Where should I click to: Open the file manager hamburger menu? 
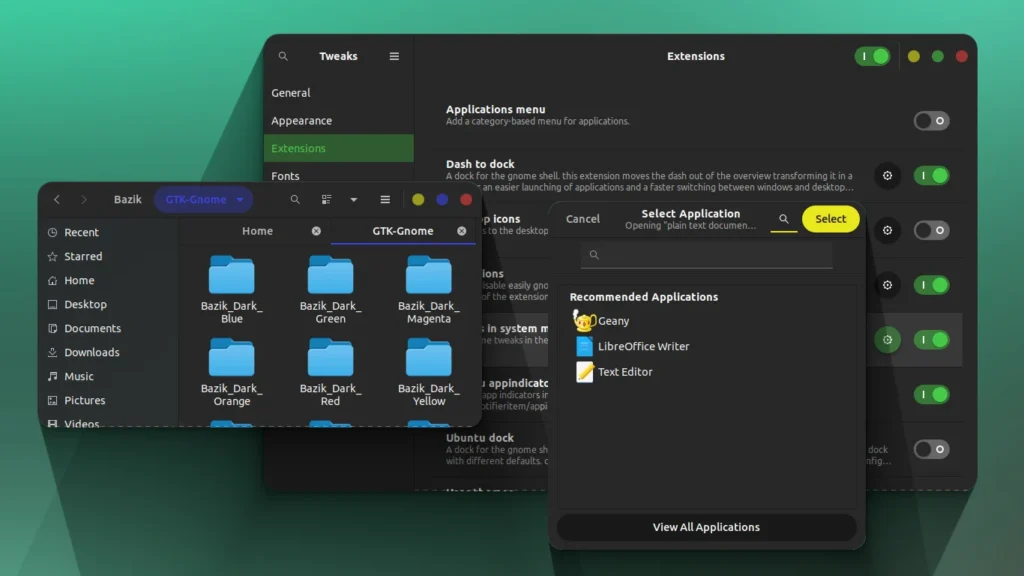(x=385, y=200)
